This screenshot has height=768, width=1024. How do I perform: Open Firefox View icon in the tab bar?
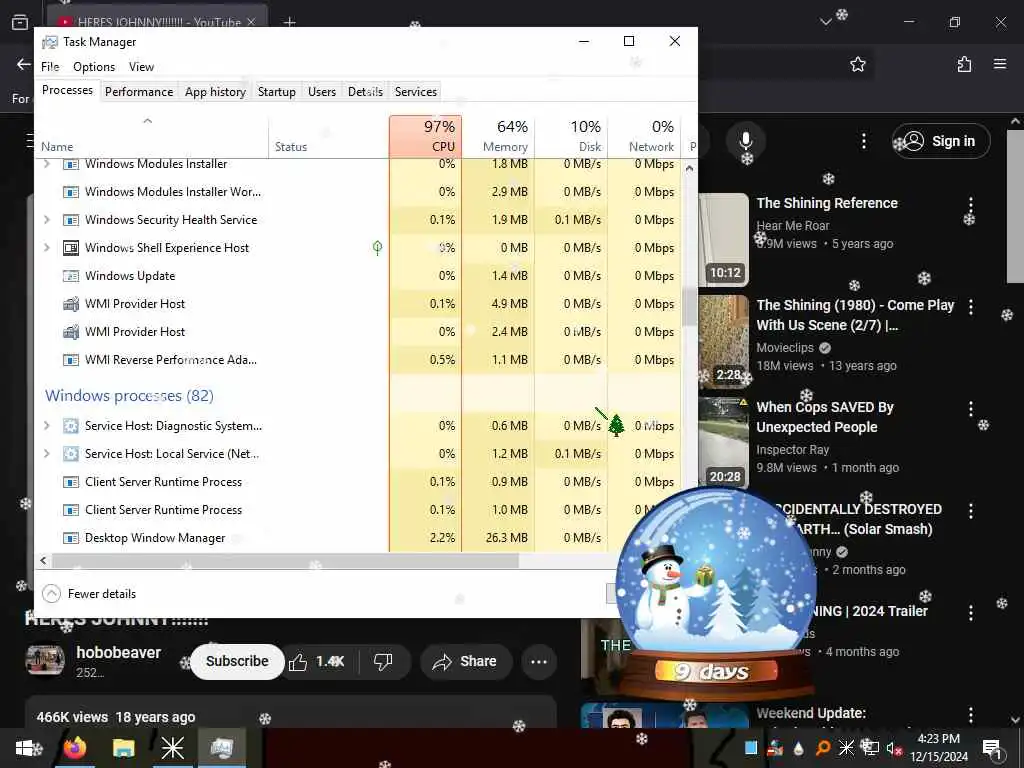[x=20, y=22]
